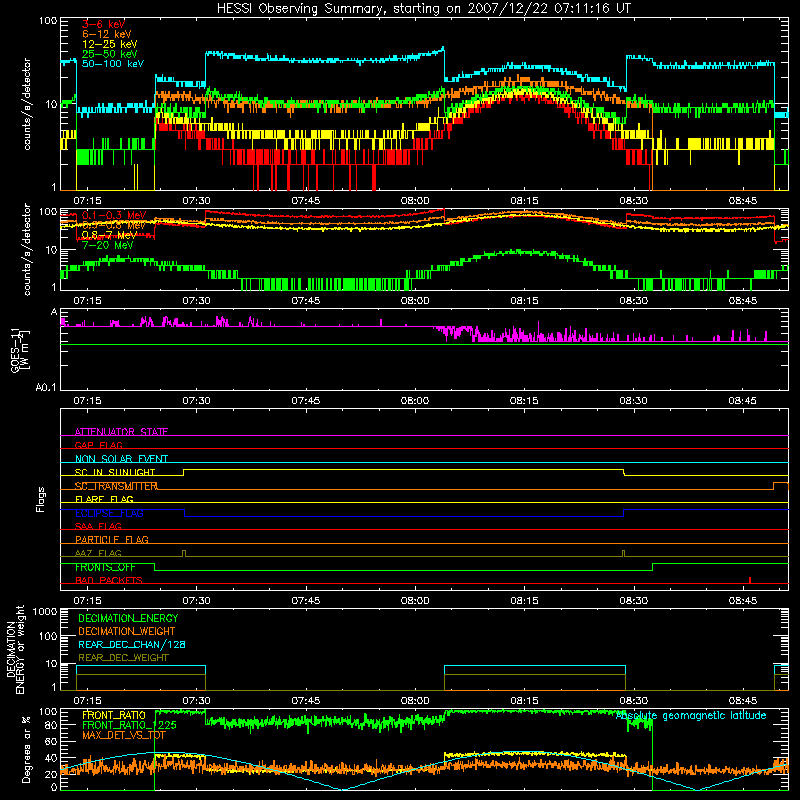Click the SAA_FLAG label
The width and height of the screenshot is (800, 800).
[98, 526]
